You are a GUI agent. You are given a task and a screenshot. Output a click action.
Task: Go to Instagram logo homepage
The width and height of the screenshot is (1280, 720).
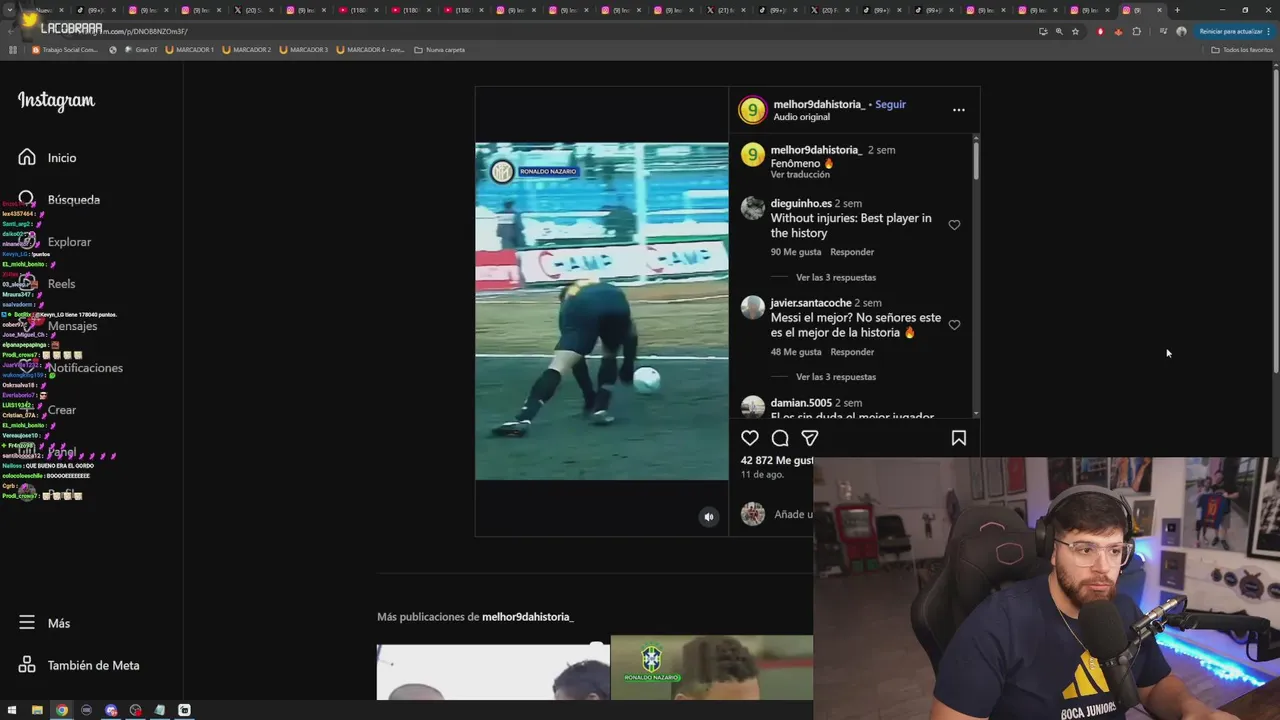(56, 101)
